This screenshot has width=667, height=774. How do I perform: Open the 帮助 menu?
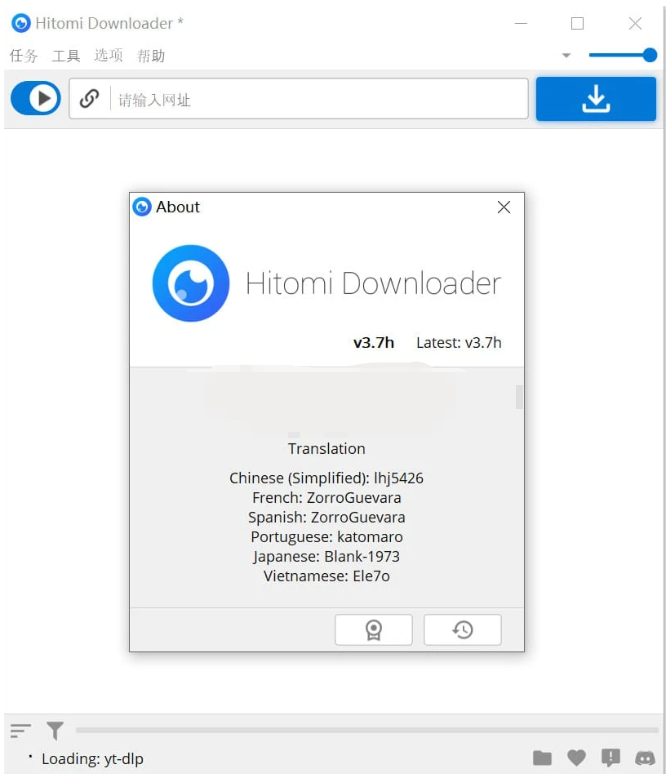click(x=151, y=55)
